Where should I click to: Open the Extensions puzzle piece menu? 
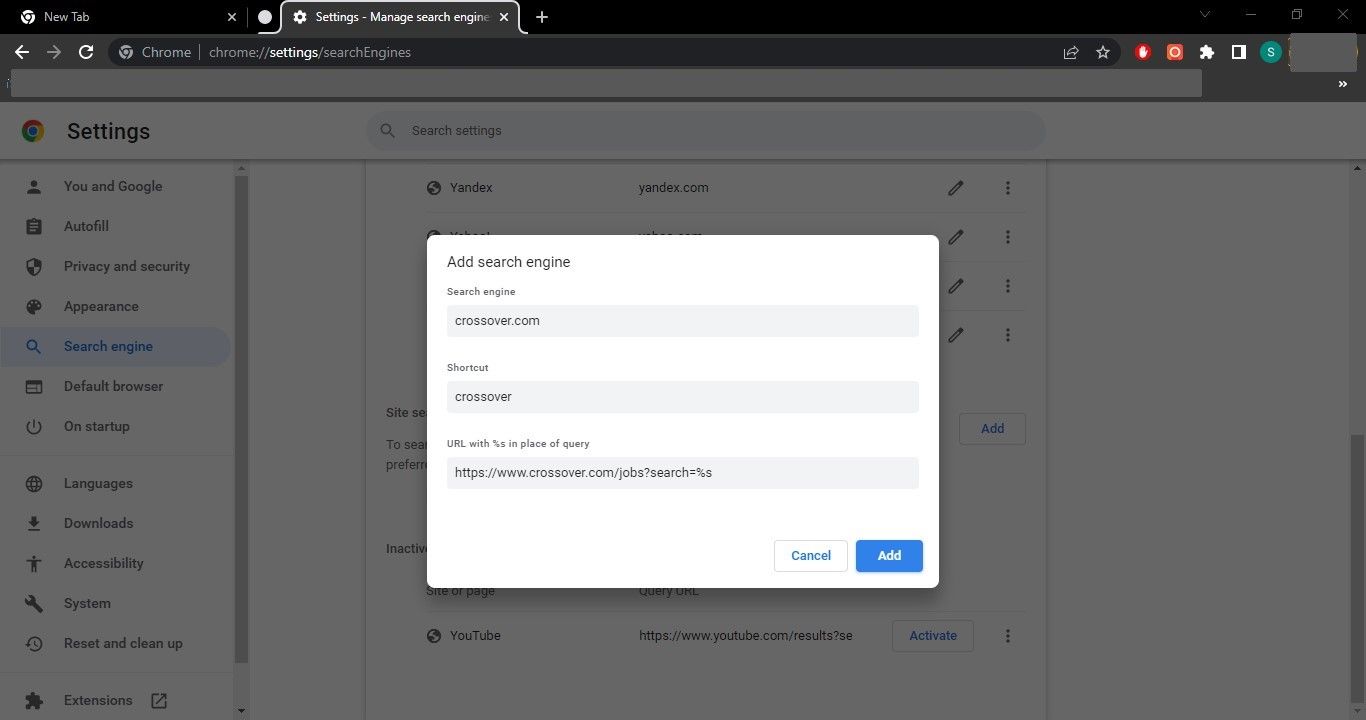tap(1207, 52)
